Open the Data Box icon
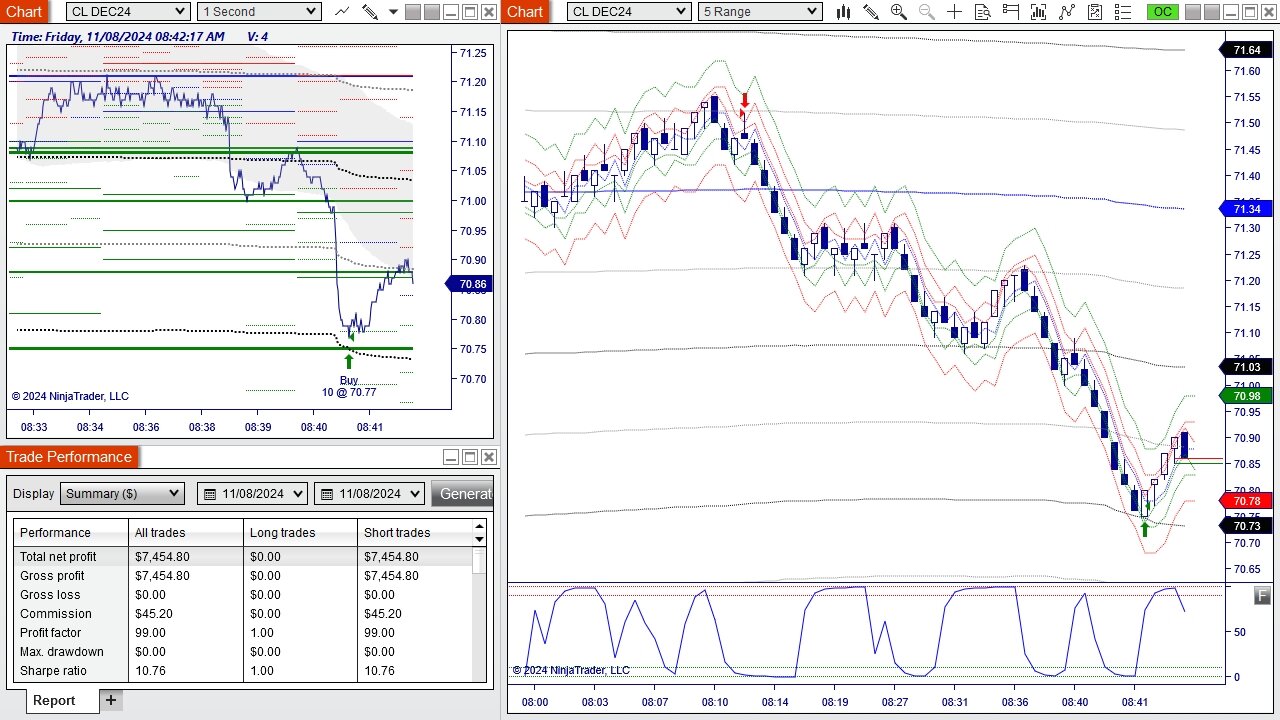This screenshot has width=1280, height=720. (x=982, y=12)
